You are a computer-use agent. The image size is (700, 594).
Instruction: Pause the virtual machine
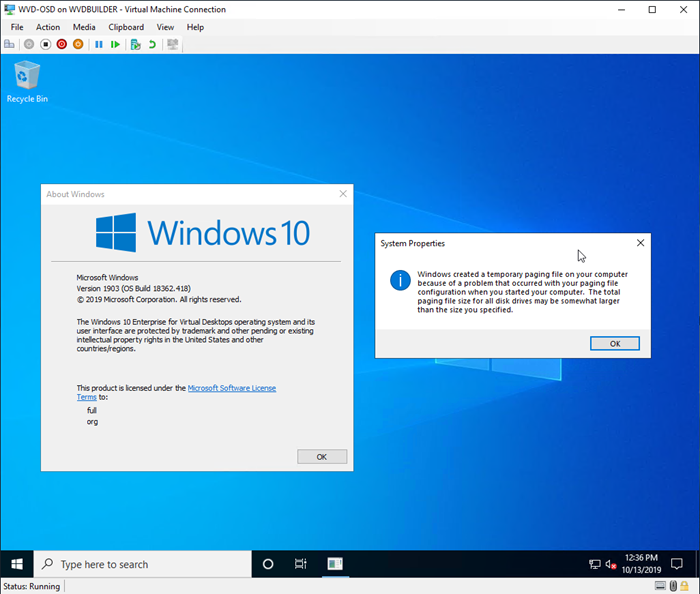(99, 44)
